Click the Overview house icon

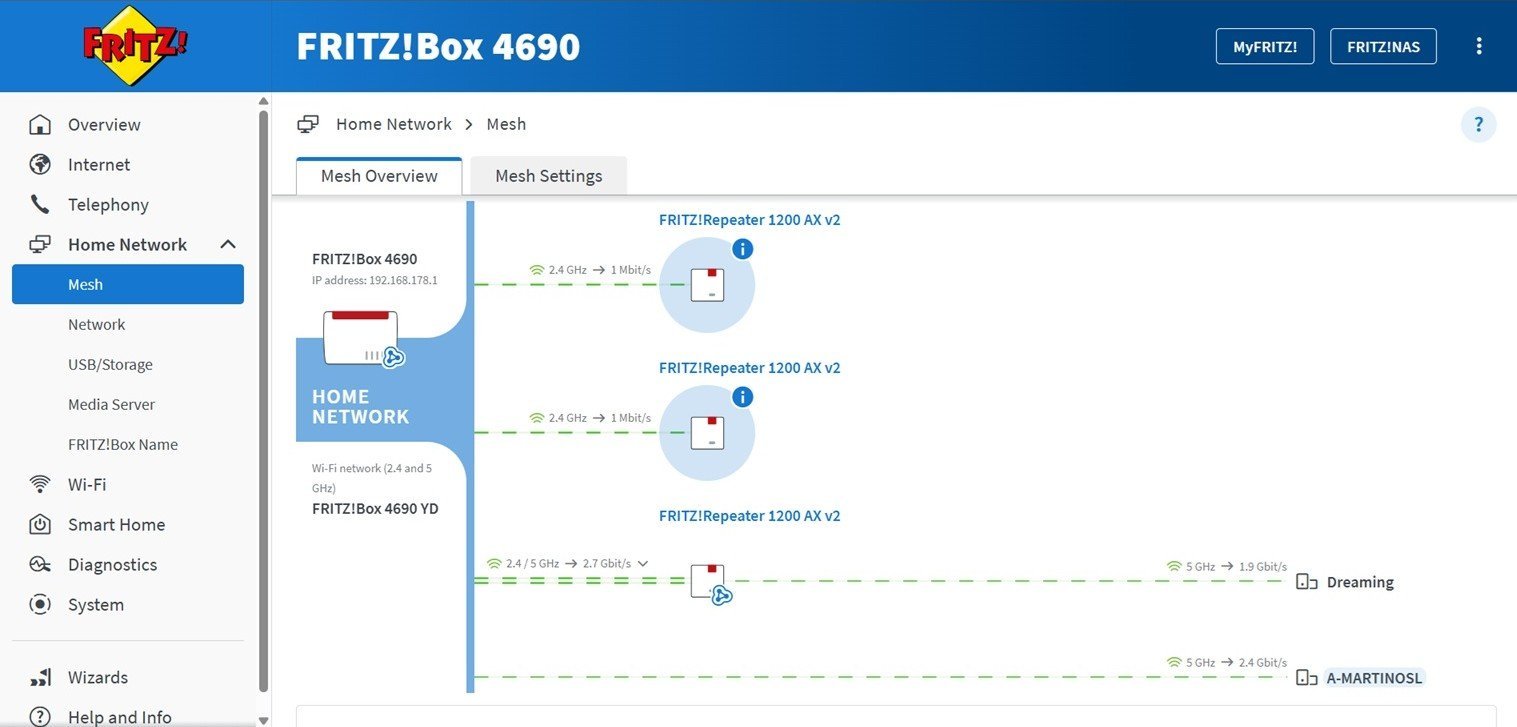click(x=40, y=125)
